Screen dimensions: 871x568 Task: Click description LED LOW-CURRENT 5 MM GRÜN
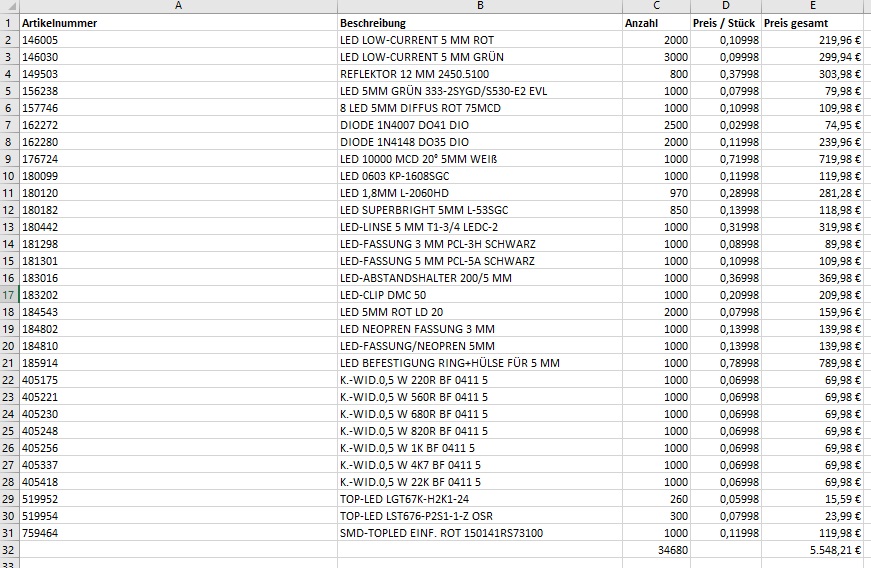pyautogui.click(x=480, y=57)
